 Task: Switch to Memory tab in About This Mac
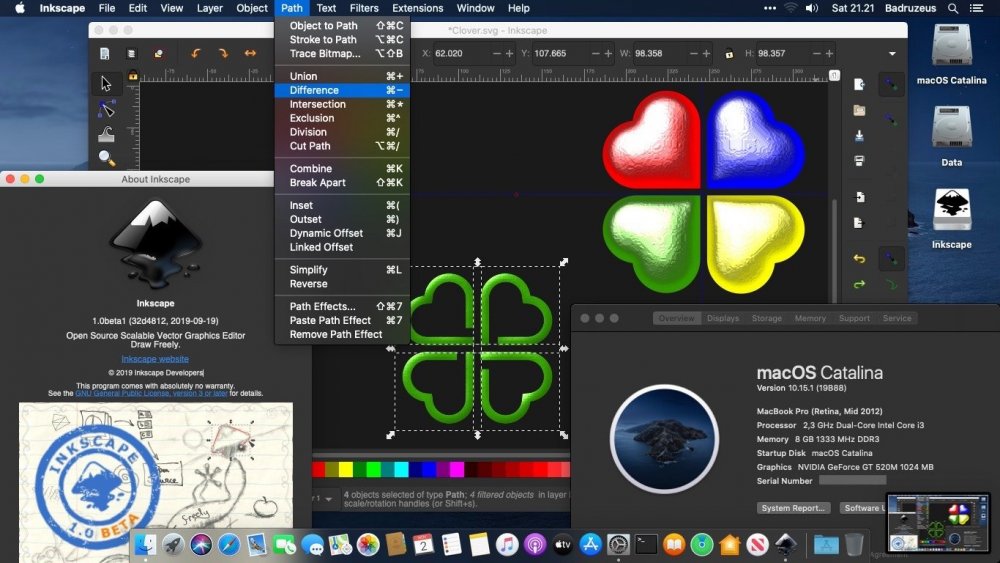click(x=810, y=318)
